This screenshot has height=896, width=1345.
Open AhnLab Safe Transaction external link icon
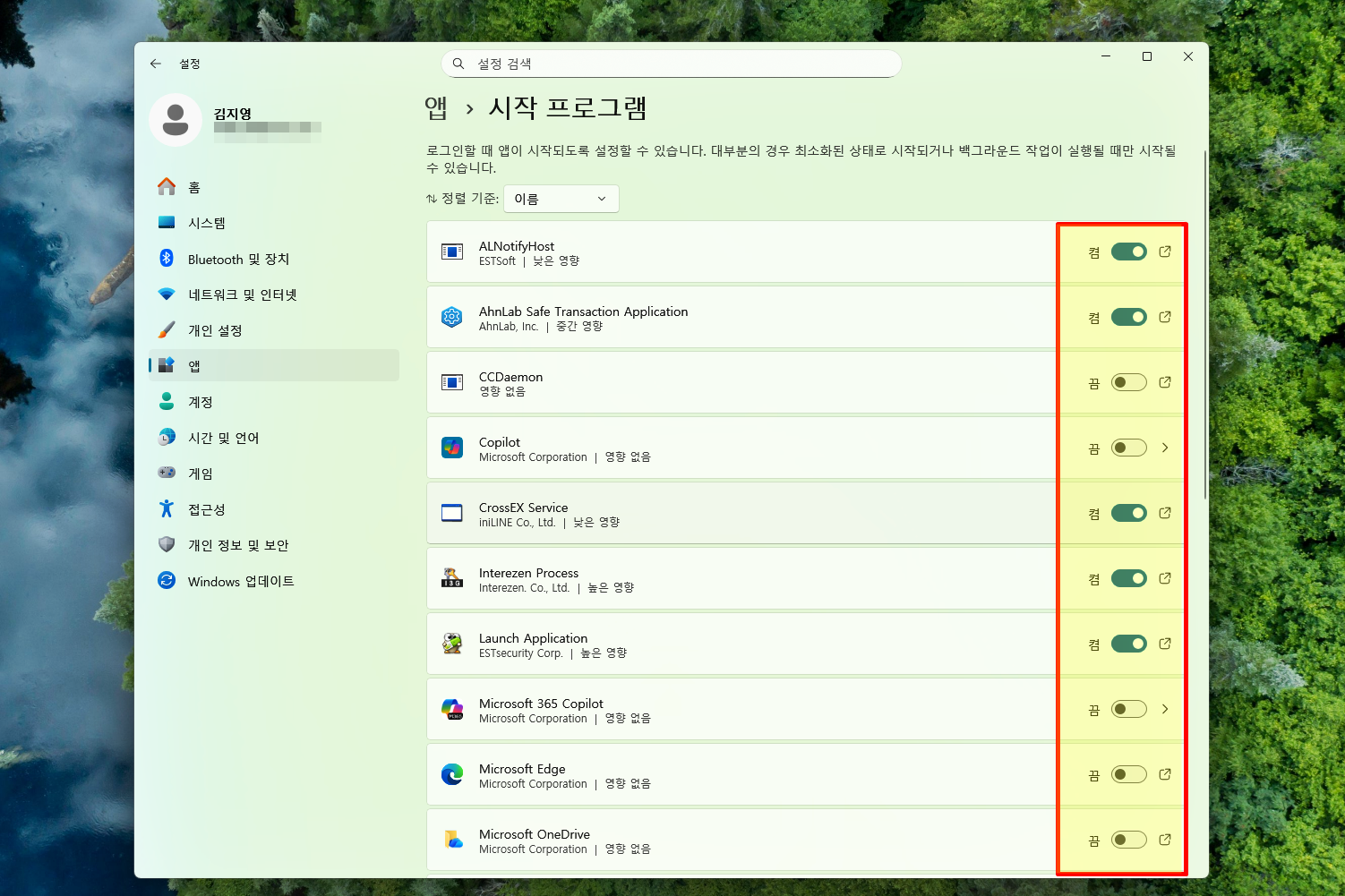(1165, 317)
